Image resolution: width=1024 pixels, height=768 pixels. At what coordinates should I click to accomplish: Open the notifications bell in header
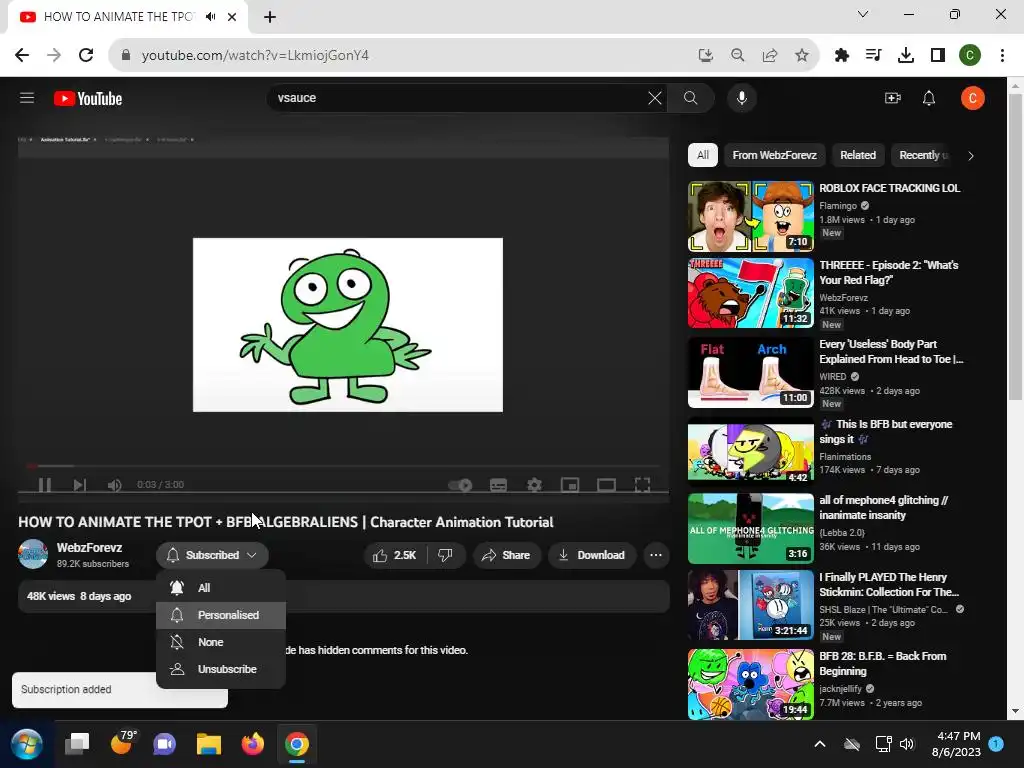click(929, 98)
